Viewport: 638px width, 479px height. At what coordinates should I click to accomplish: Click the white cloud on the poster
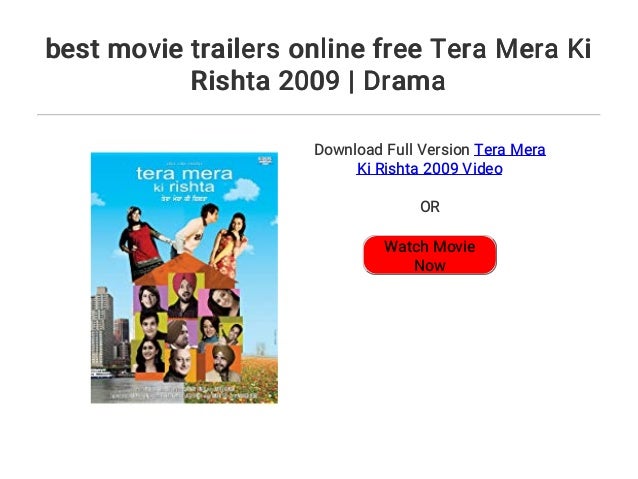pos(243,190)
